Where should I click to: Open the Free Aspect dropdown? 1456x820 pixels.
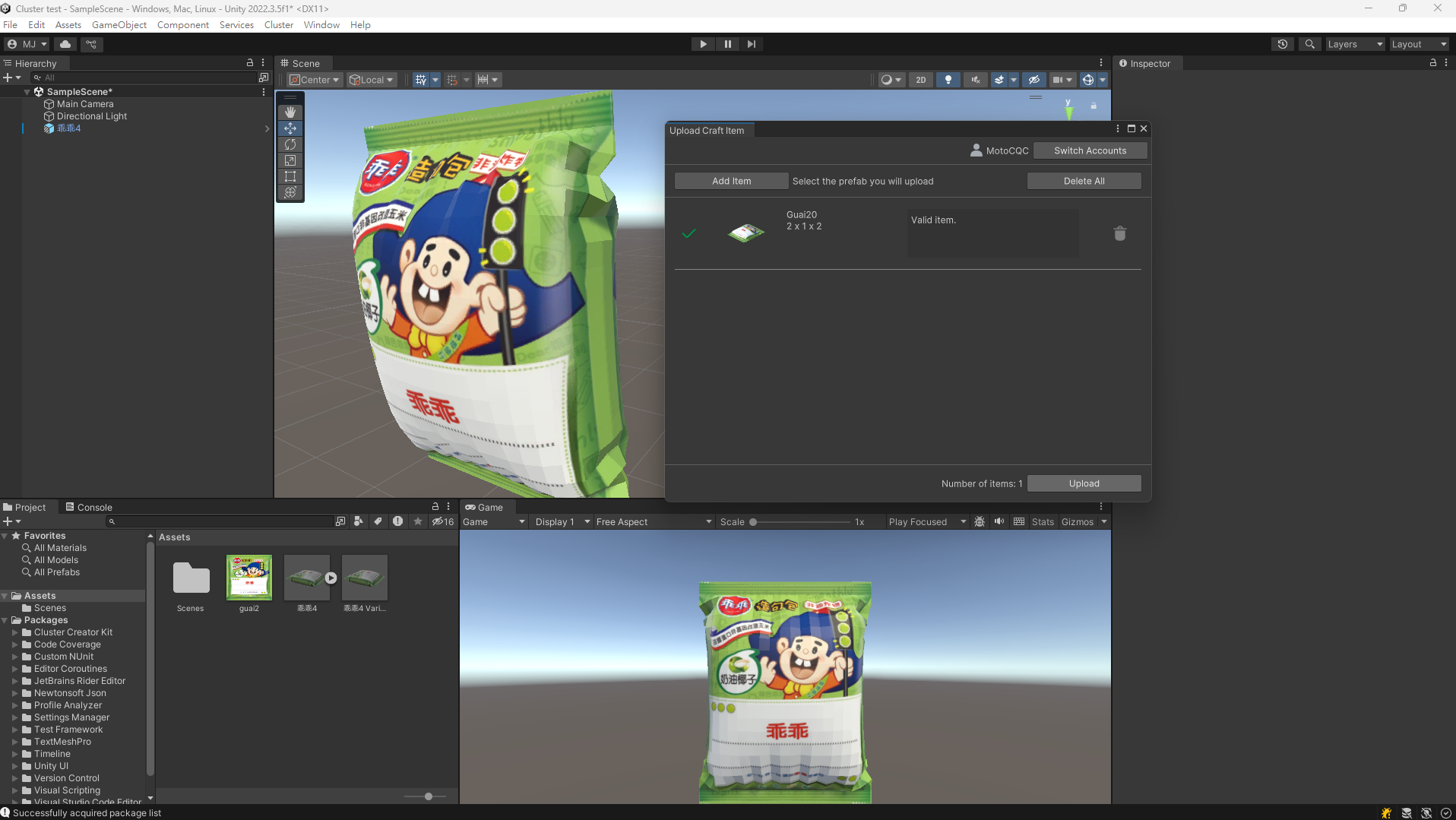tap(654, 522)
